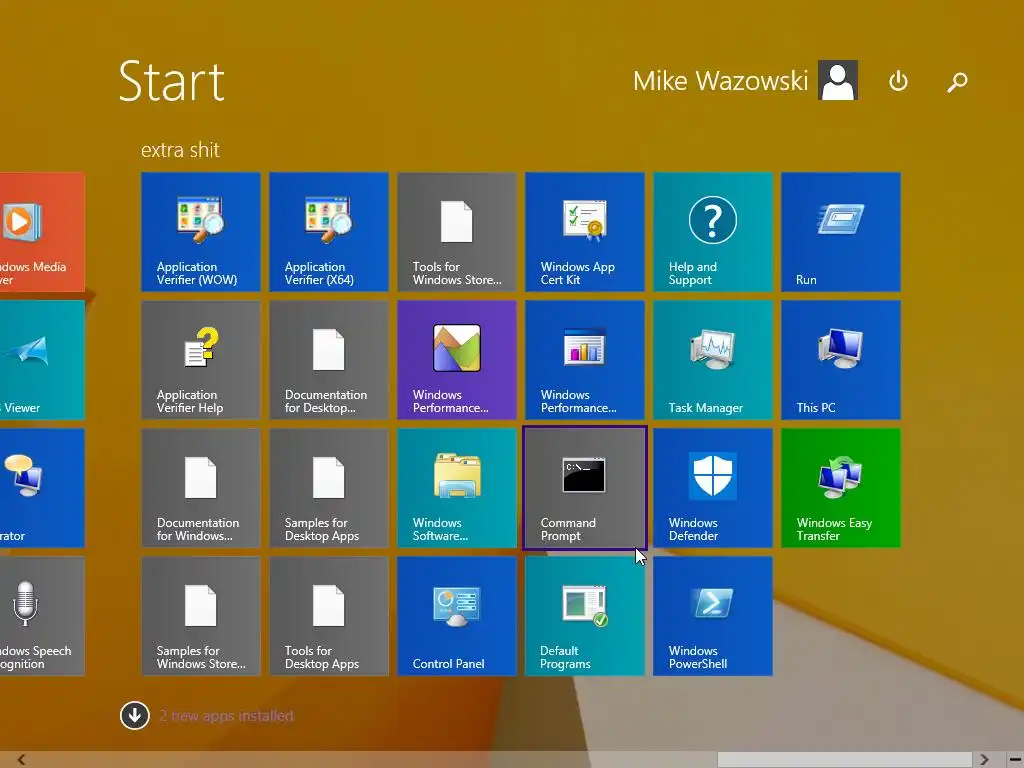The height and width of the screenshot is (768, 1024).
Task: Launch Windows Easy Transfer tile
Action: [840, 488]
